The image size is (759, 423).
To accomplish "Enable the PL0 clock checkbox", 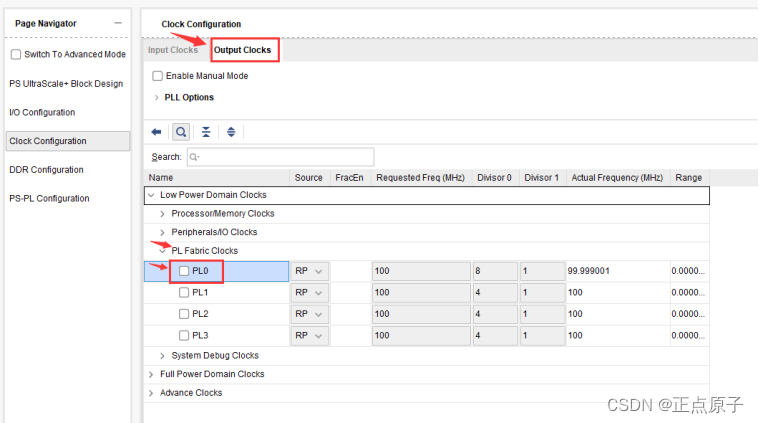I will [184, 271].
